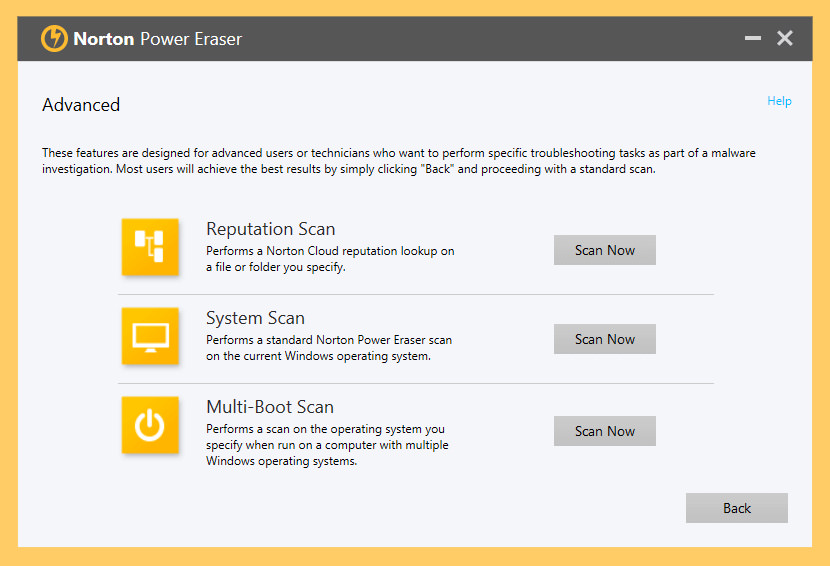Select the Reputation Scan heading
830x566 pixels.
pyautogui.click(x=270, y=229)
